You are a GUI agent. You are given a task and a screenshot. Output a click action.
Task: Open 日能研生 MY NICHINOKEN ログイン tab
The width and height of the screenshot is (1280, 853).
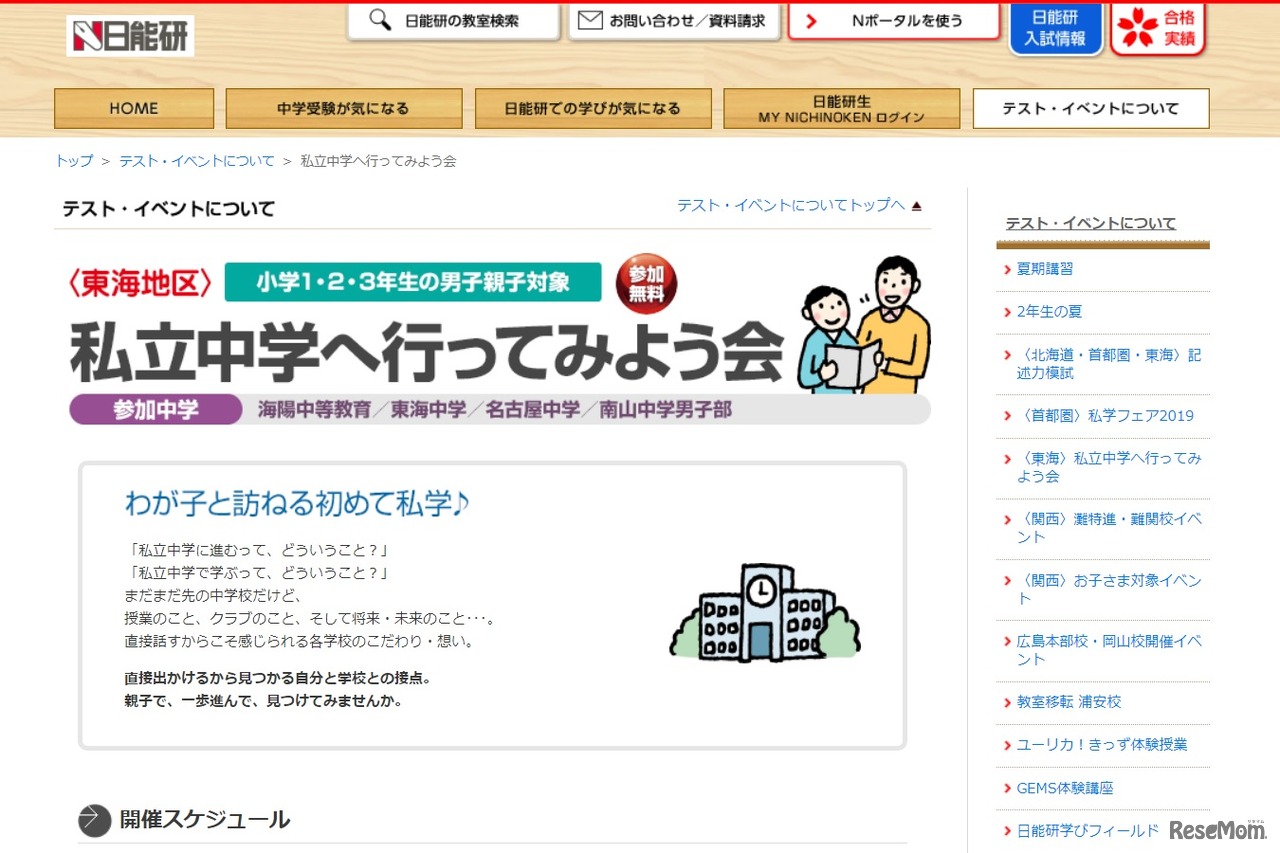[842, 109]
